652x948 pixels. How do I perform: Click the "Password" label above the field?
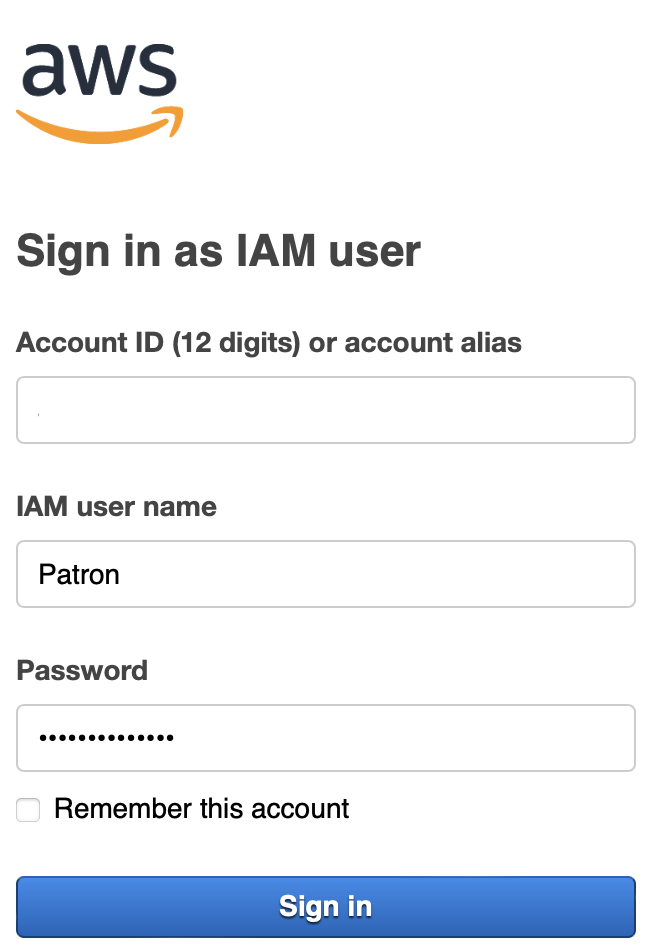tap(82, 670)
